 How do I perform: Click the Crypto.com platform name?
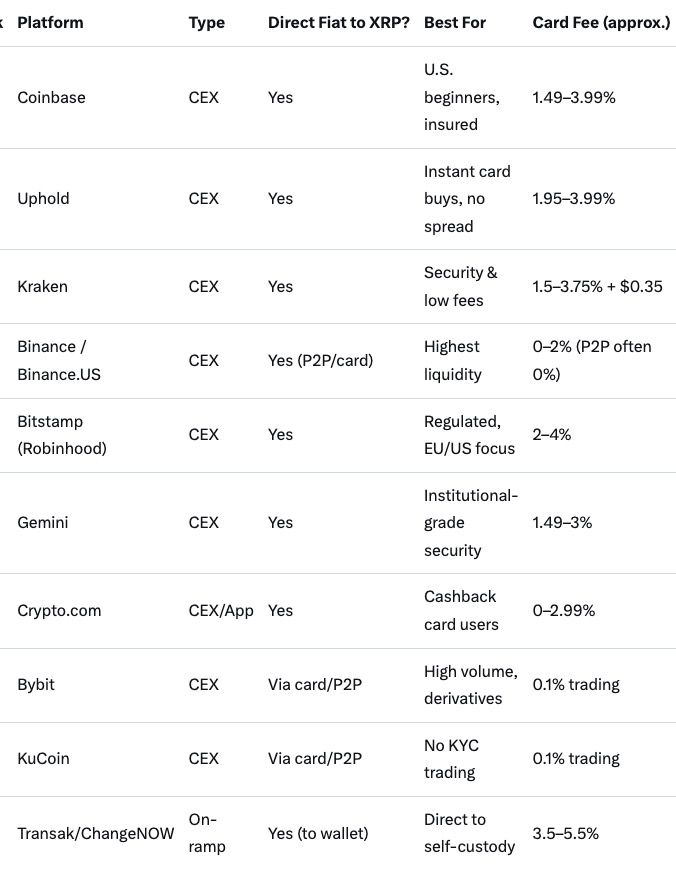[x=59, y=611]
